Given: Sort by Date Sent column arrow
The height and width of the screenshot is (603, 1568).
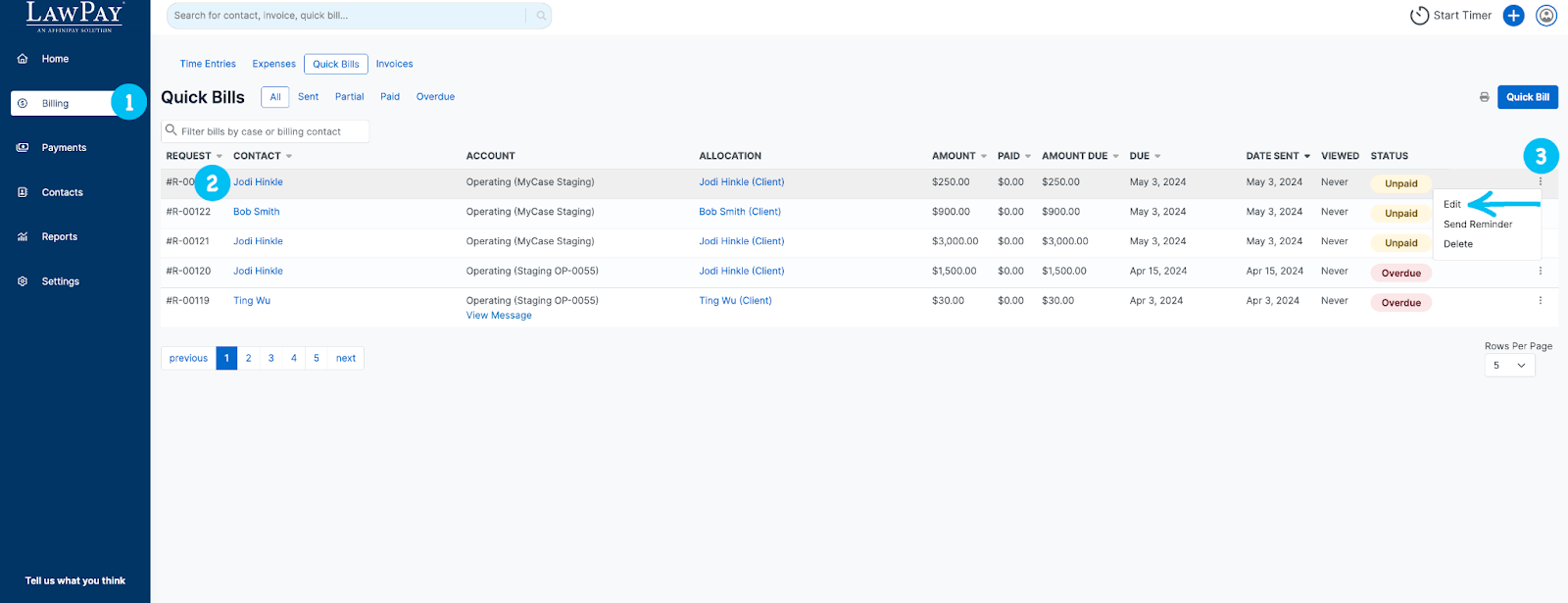Looking at the screenshot, I should tap(1306, 157).
